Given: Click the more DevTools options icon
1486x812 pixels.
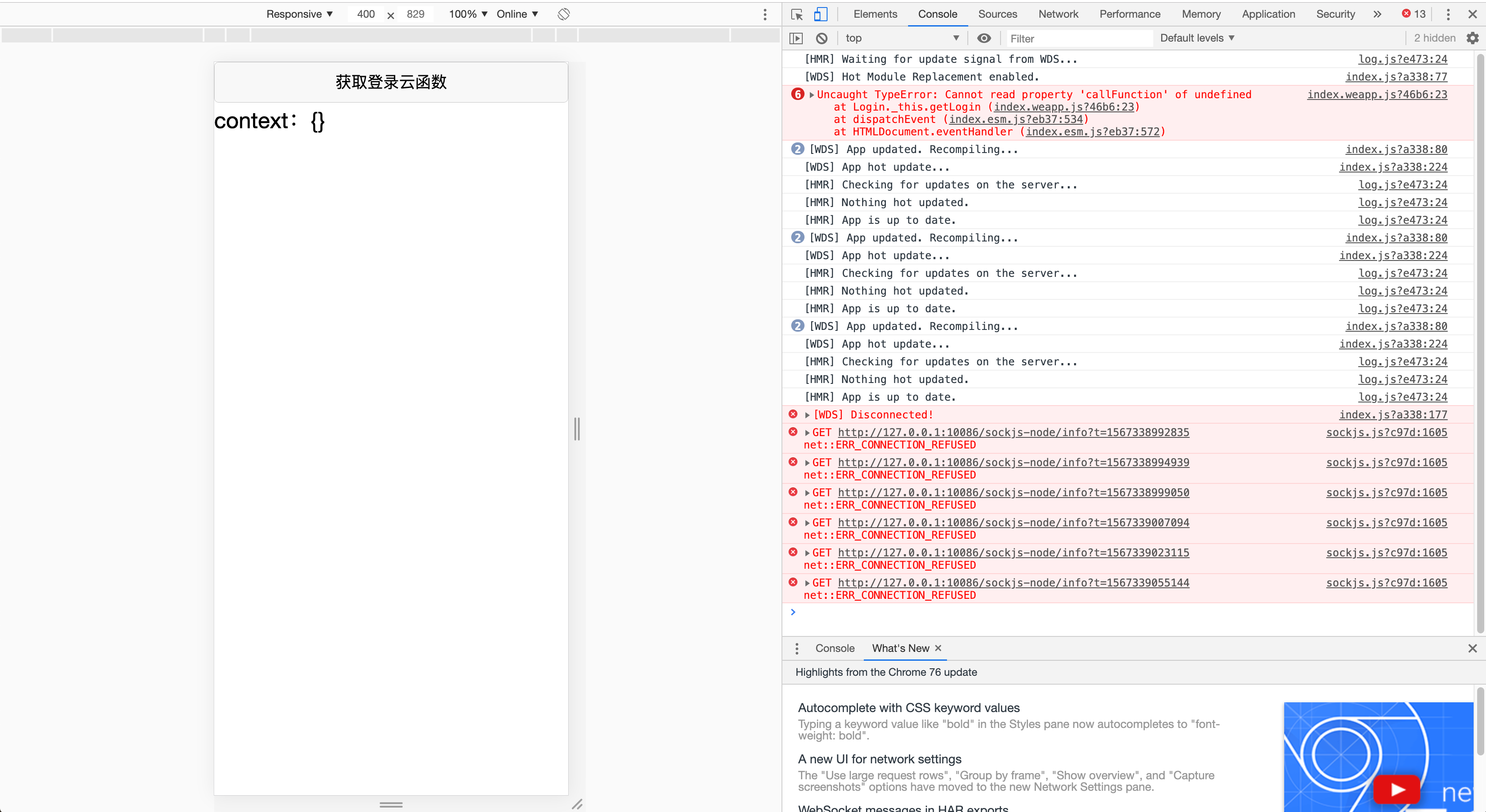Looking at the screenshot, I should (1448, 14).
